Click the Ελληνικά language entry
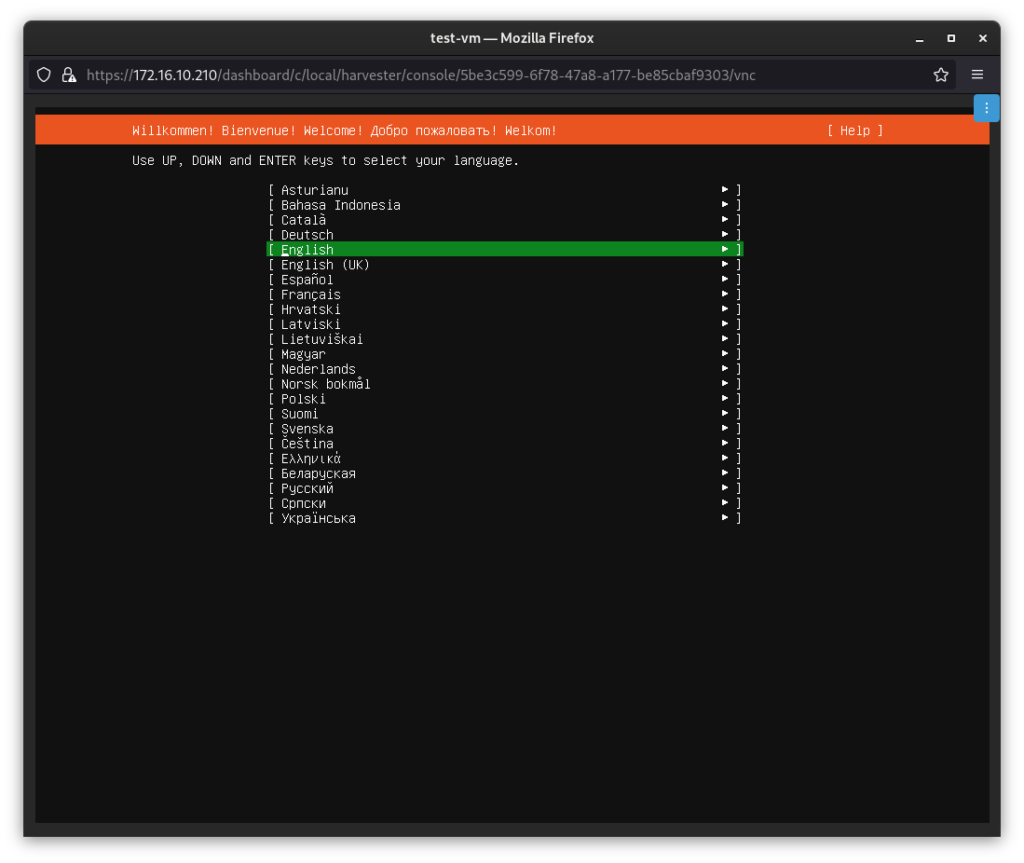 [x=504, y=459]
